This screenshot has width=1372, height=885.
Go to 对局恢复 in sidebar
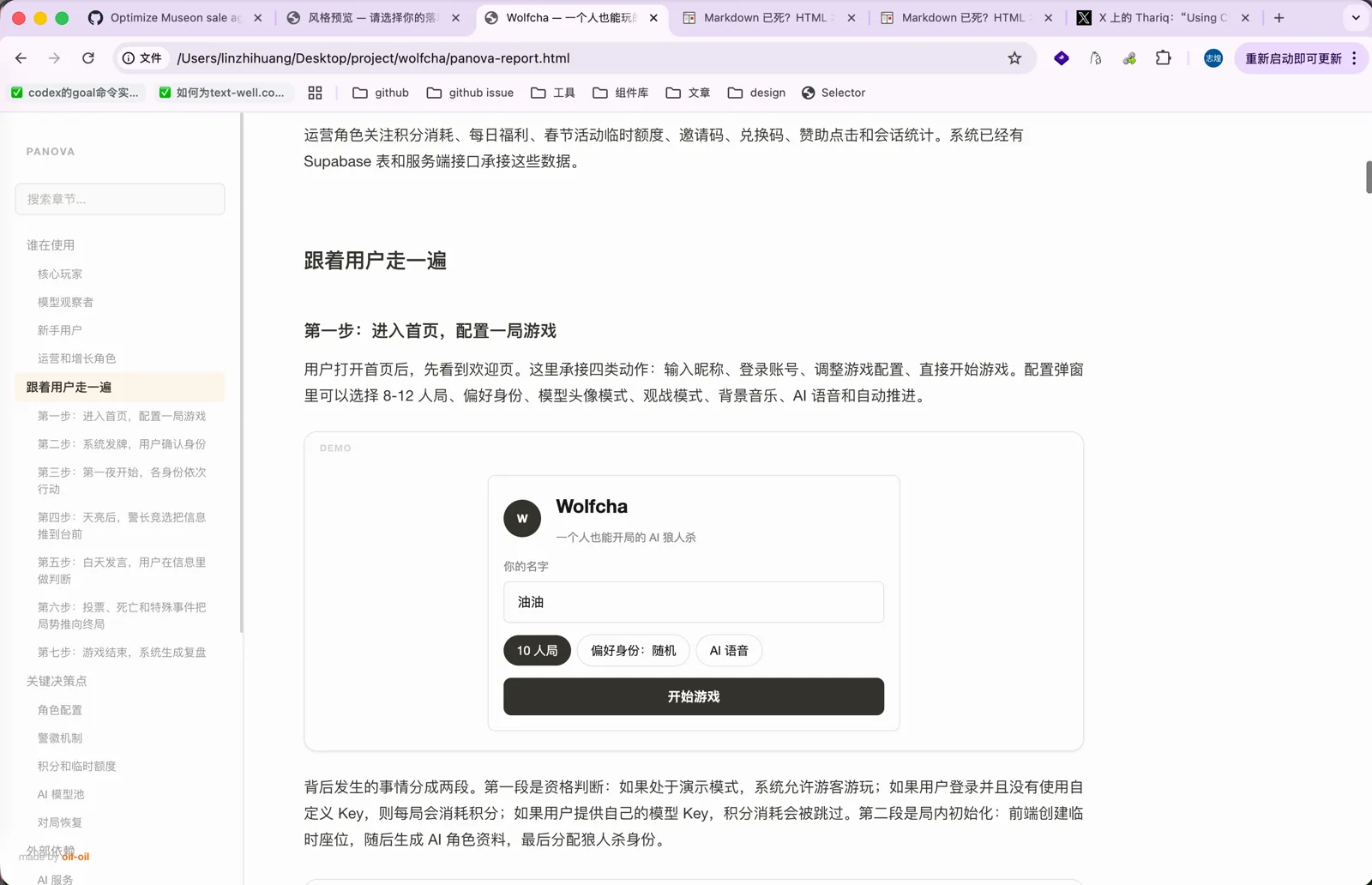click(60, 822)
